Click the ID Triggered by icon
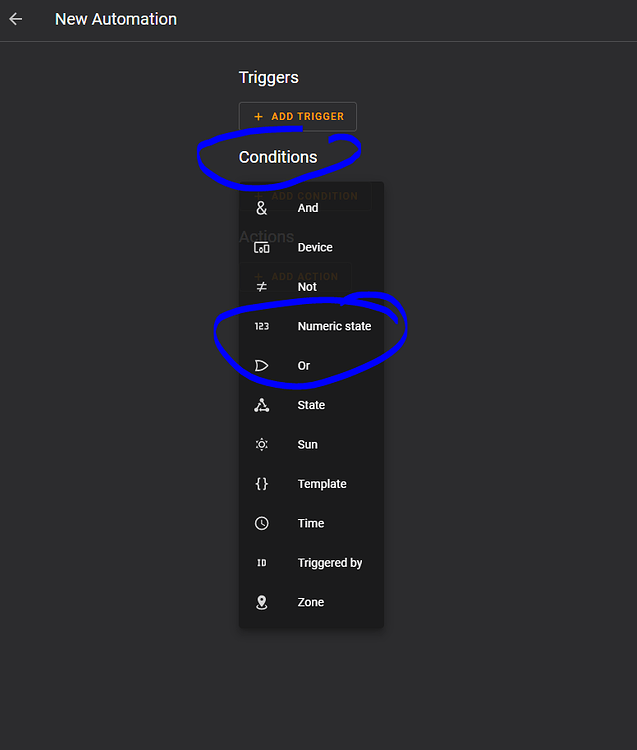Viewport: 637px width, 750px height. (x=262, y=563)
